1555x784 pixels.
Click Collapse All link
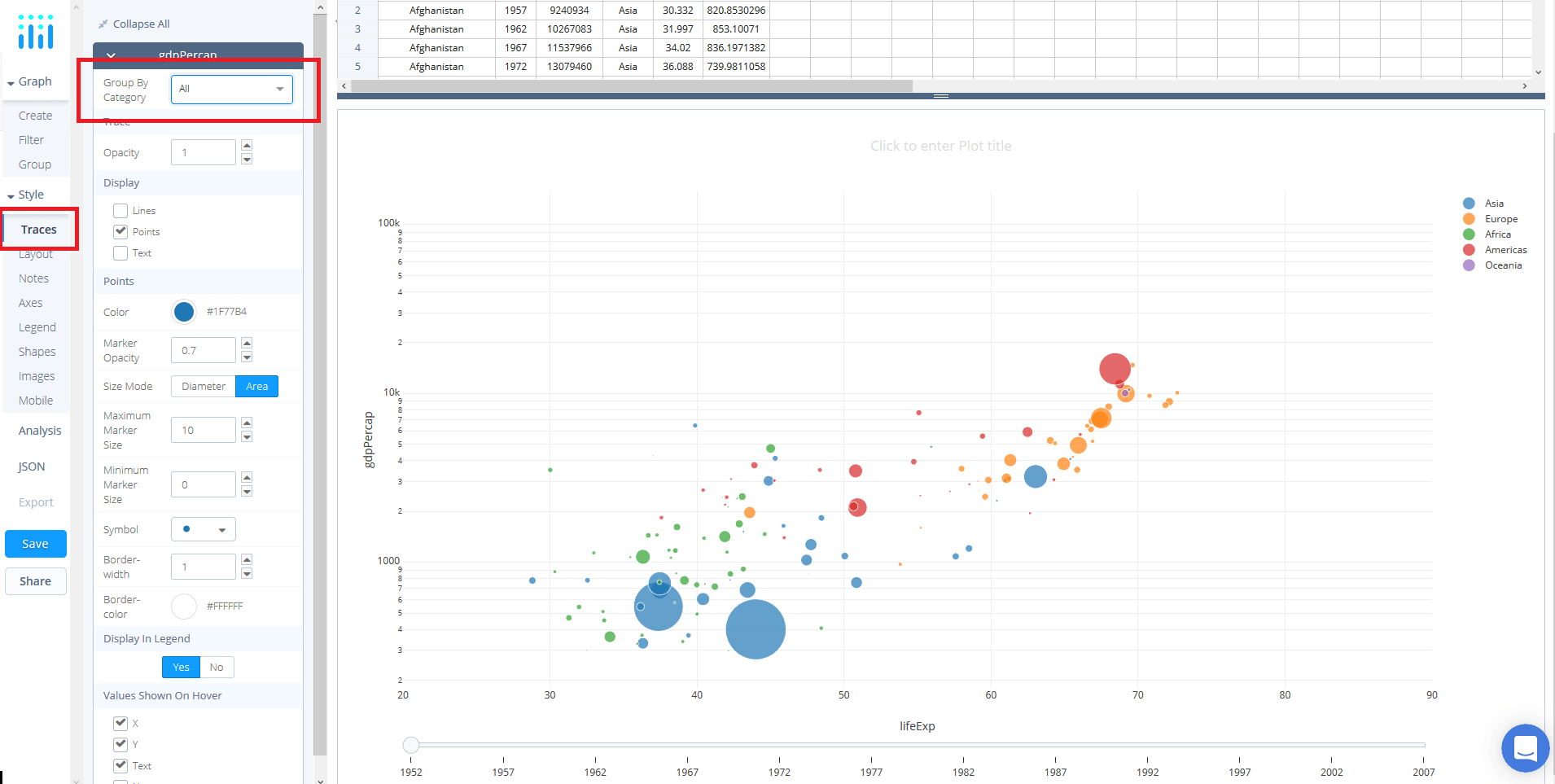pos(142,24)
